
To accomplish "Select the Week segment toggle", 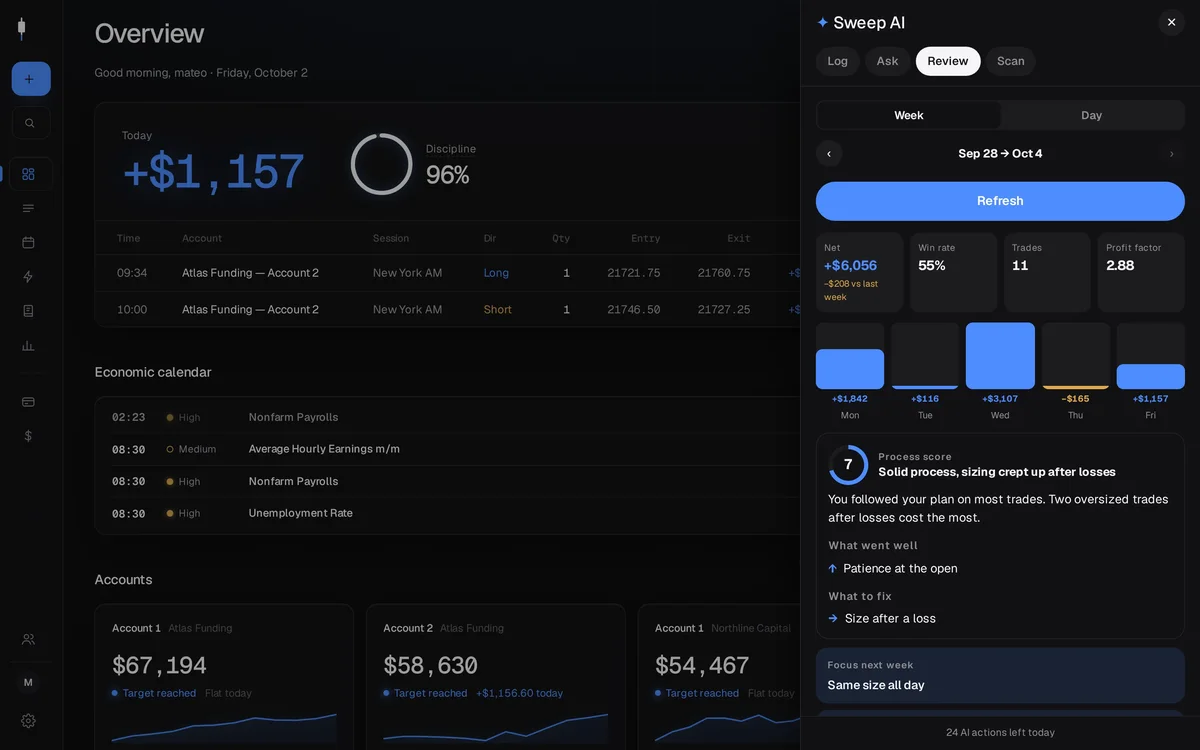I will point(909,115).
